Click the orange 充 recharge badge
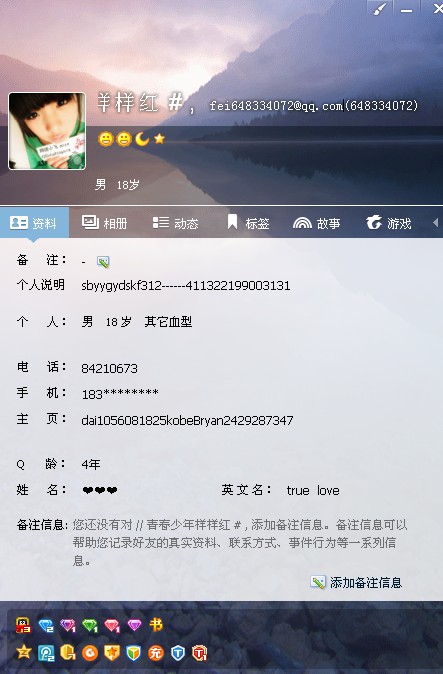443x674 pixels. pos(156,653)
